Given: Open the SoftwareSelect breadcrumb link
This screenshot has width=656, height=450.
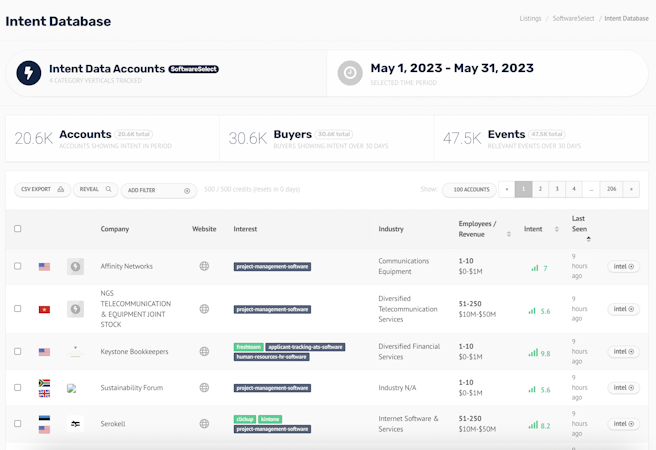Looking at the screenshot, I should point(573,18).
